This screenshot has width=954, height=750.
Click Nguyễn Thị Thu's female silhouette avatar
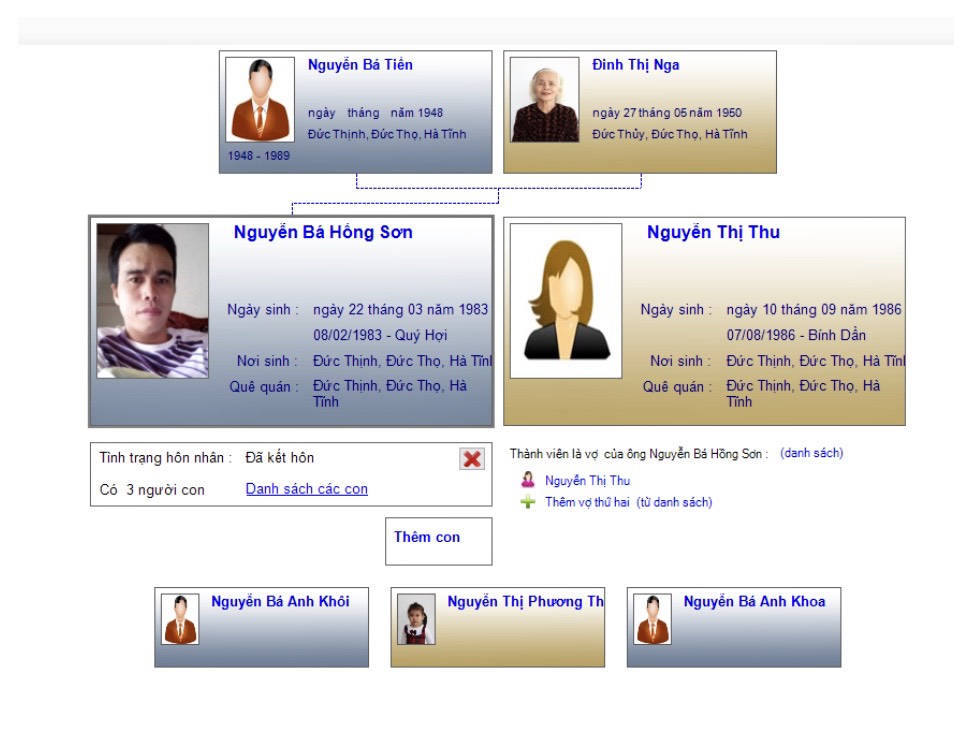pos(566,300)
